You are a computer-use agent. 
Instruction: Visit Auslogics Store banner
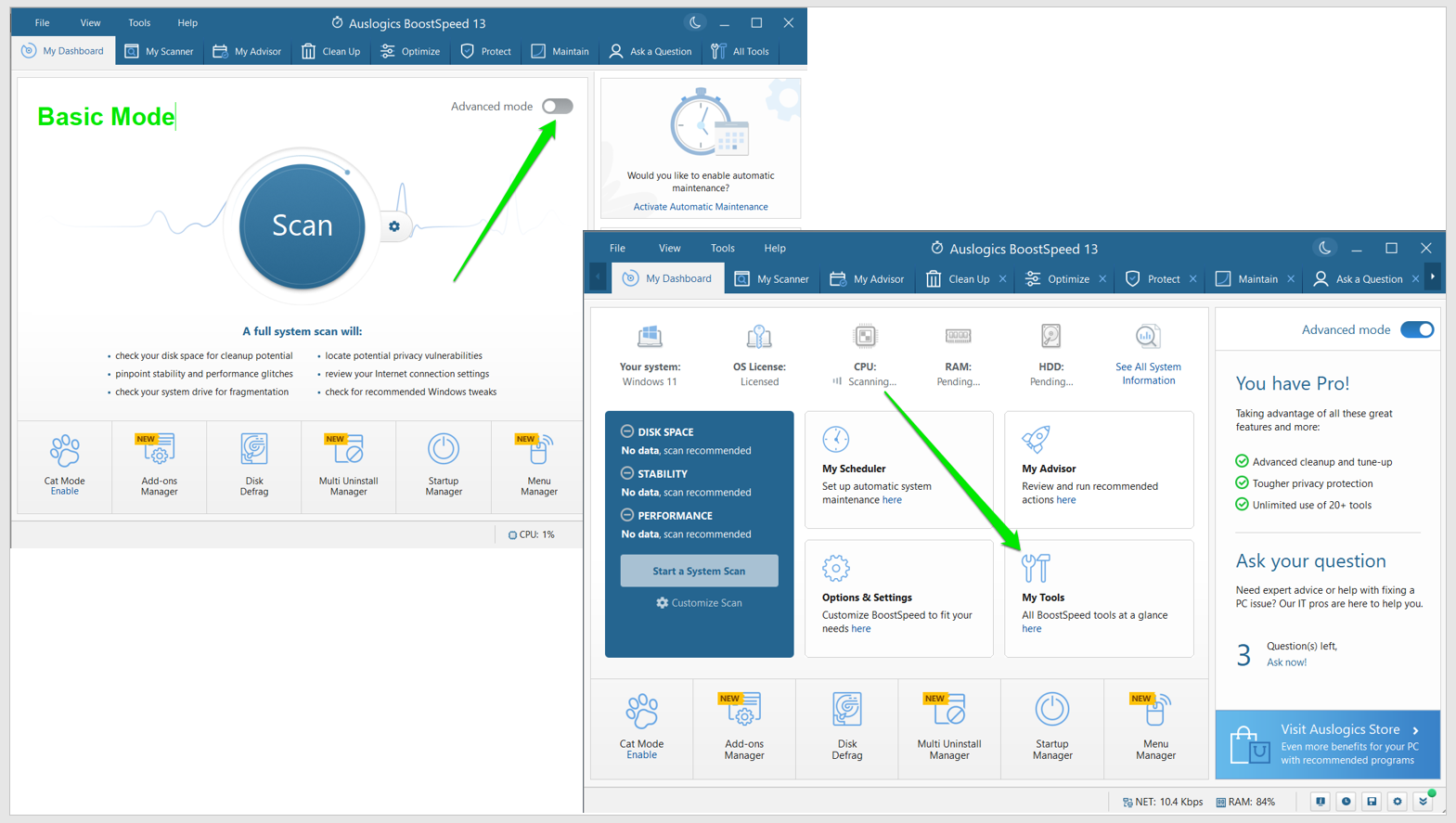1328,744
